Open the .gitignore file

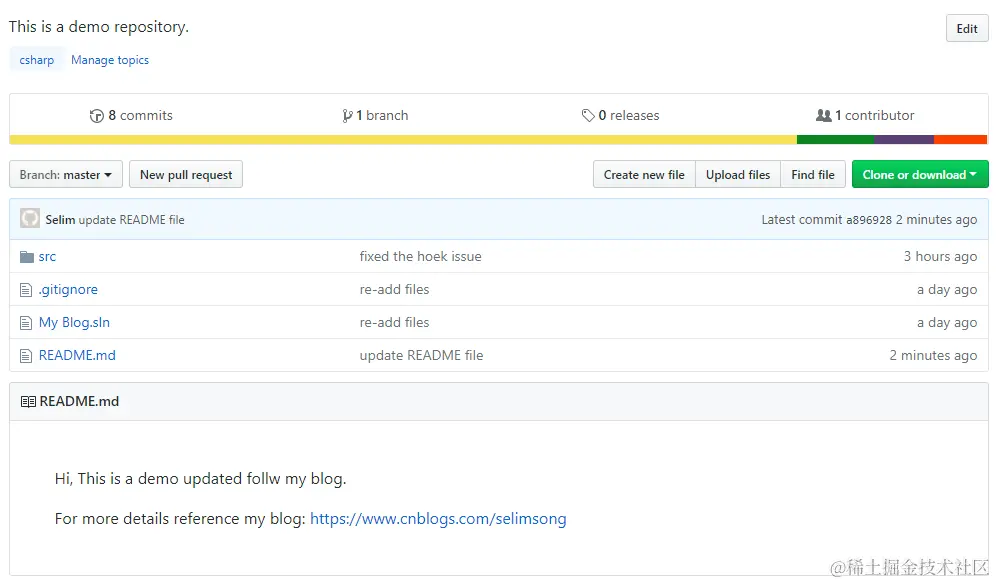coord(68,290)
